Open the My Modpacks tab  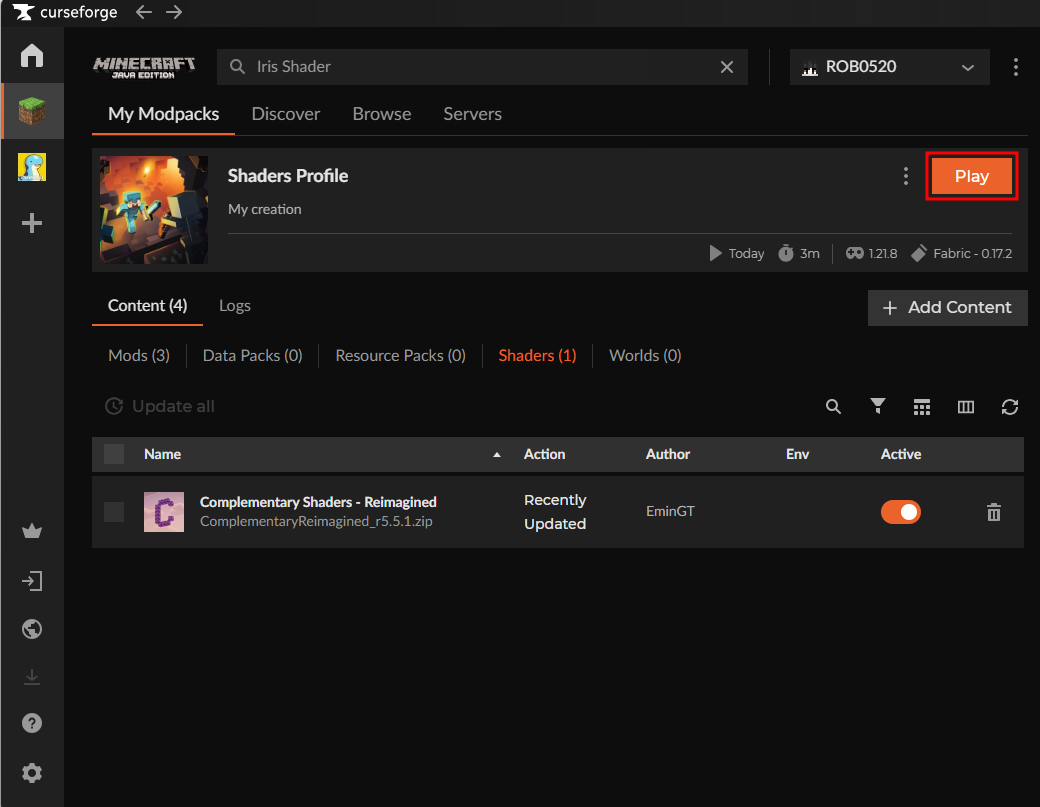(x=163, y=114)
